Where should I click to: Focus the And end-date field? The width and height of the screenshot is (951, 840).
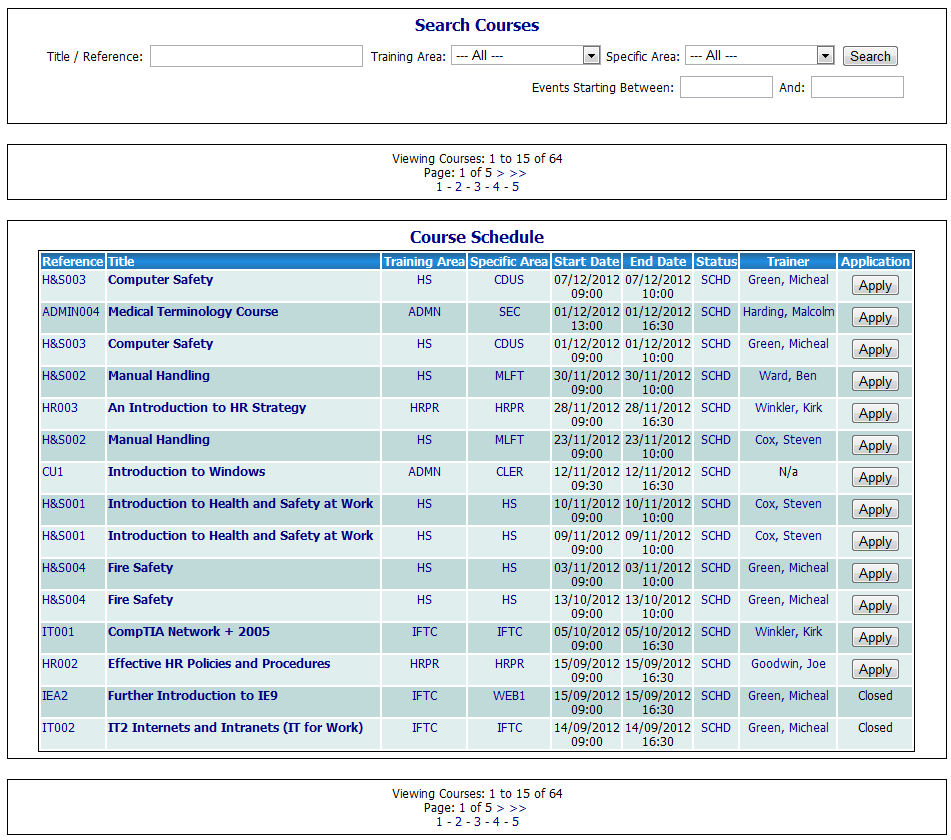[857, 87]
